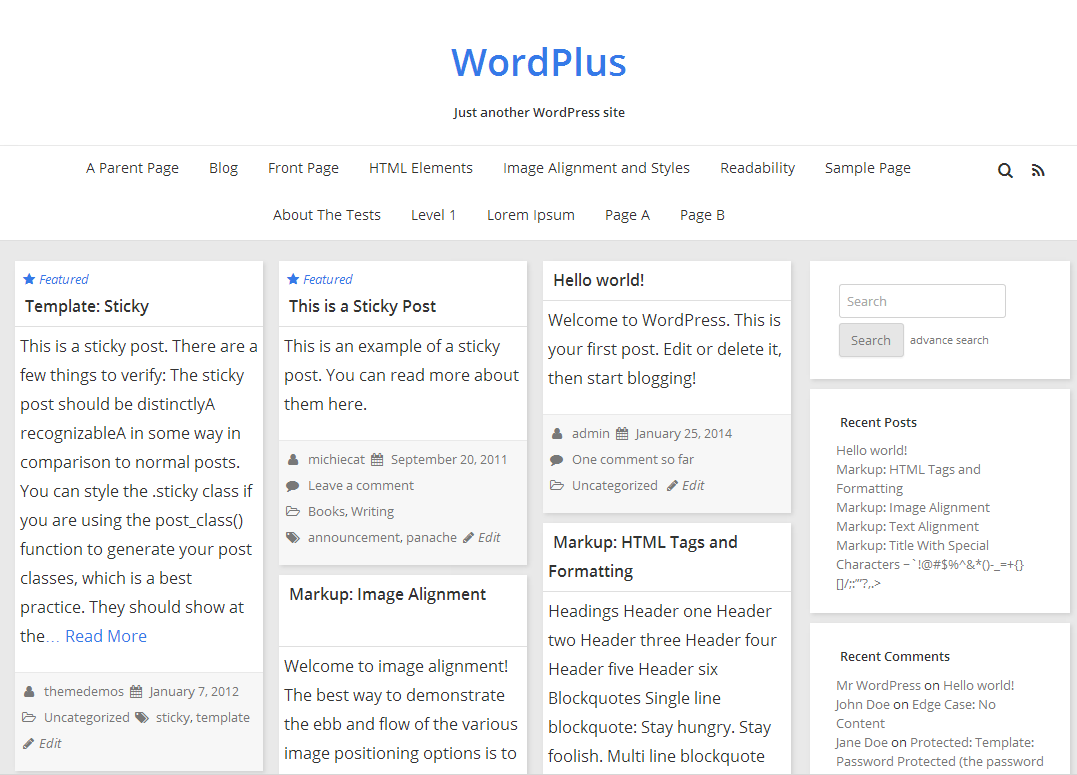The width and height of the screenshot is (1077, 775).
Task: Open Edge Case: No Content comment link
Action: [x=916, y=714]
